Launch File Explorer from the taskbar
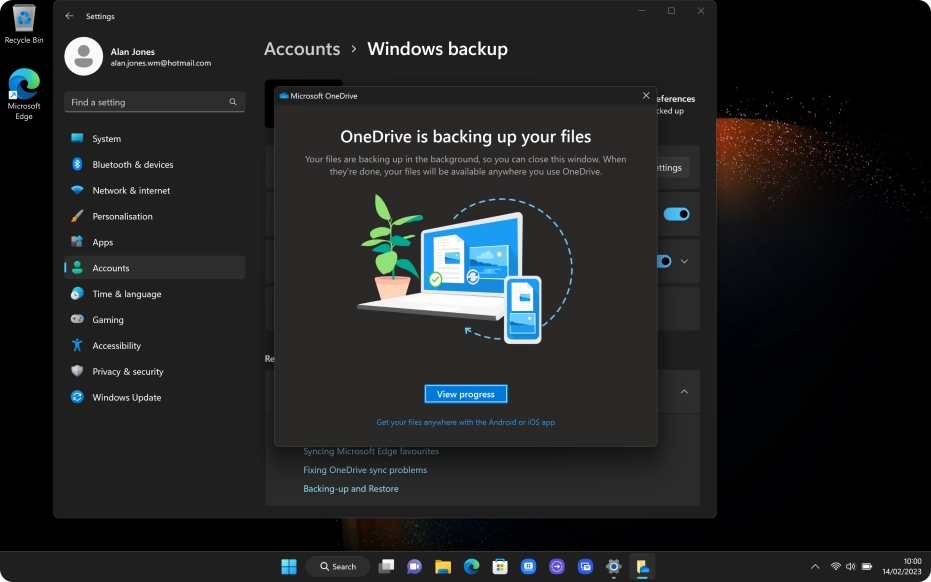The image size is (931, 582). tap(442, 566)
